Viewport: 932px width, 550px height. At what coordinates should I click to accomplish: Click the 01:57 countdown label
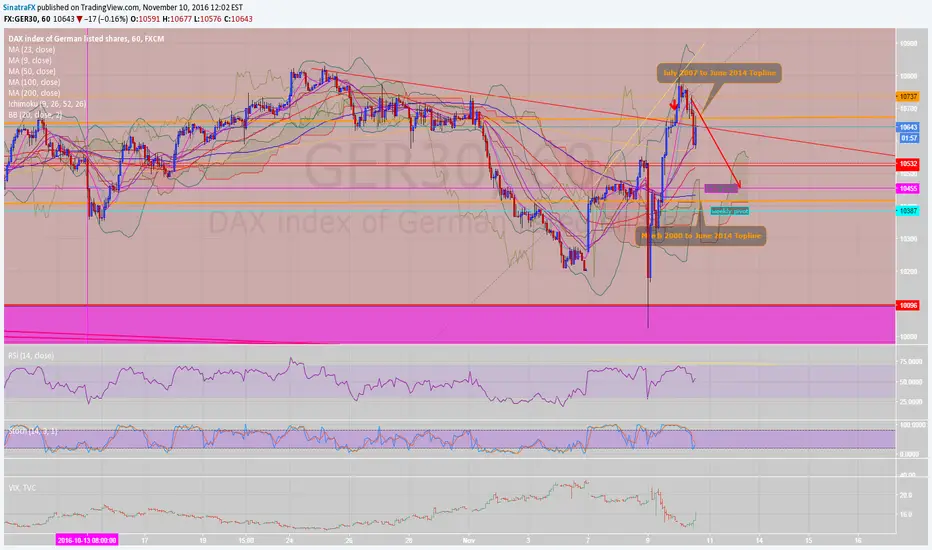(x=909, y=138)
